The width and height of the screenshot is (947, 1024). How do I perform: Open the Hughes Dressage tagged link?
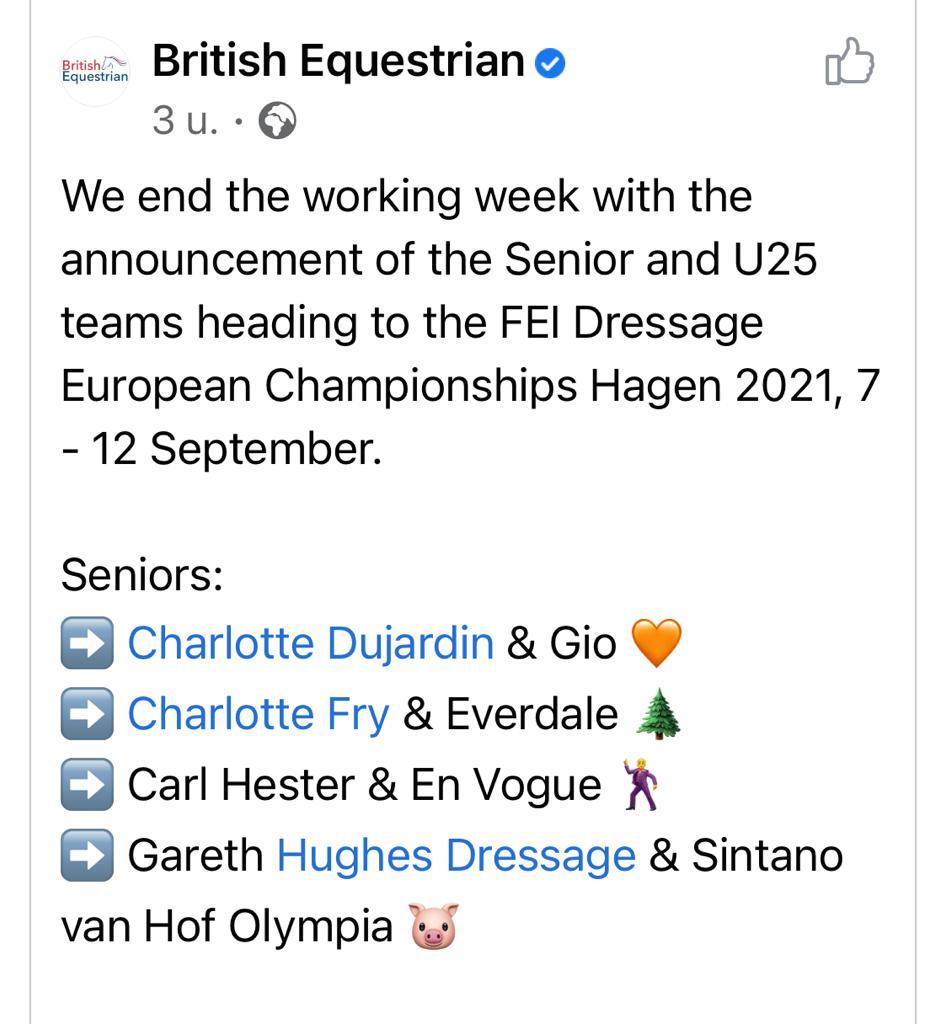[x=457, y=856]
